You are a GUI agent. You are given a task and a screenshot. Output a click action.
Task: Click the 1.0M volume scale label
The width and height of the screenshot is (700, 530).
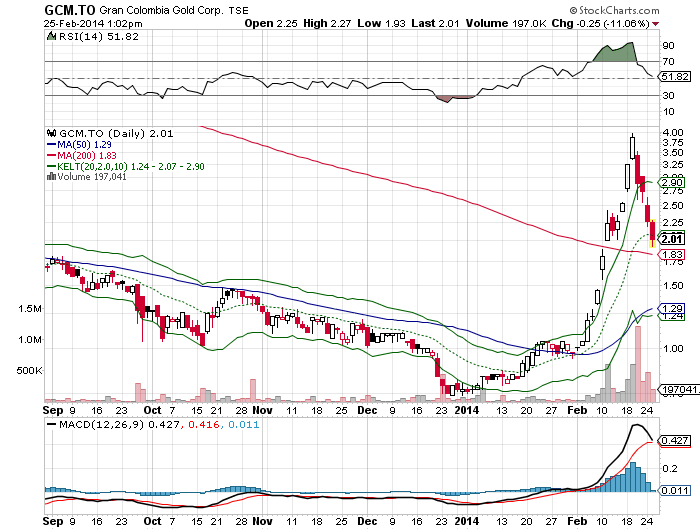click(30, 340)
